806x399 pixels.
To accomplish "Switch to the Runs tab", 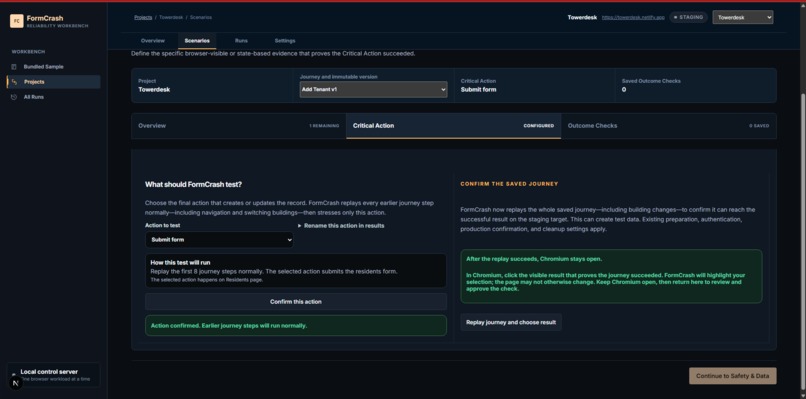I will [241, 41].
